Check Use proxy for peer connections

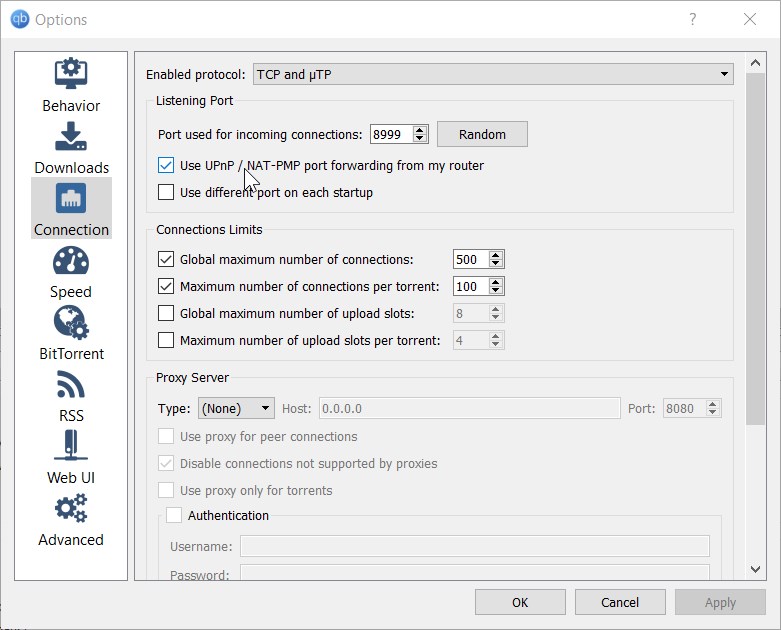coord(166,436)
